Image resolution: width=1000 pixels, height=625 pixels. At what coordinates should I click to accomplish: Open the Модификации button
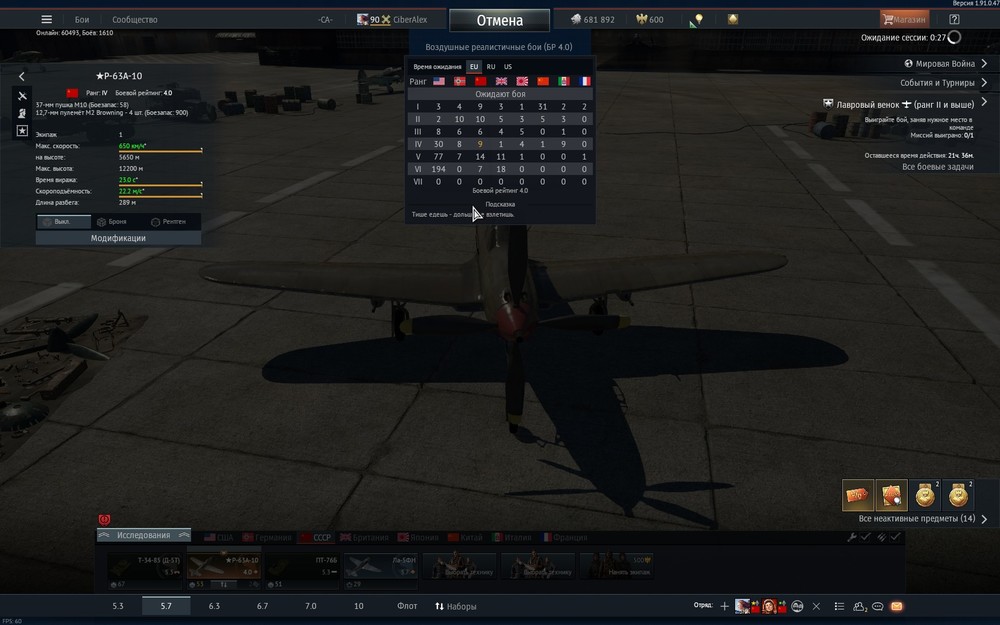click(x=118, y=238)
